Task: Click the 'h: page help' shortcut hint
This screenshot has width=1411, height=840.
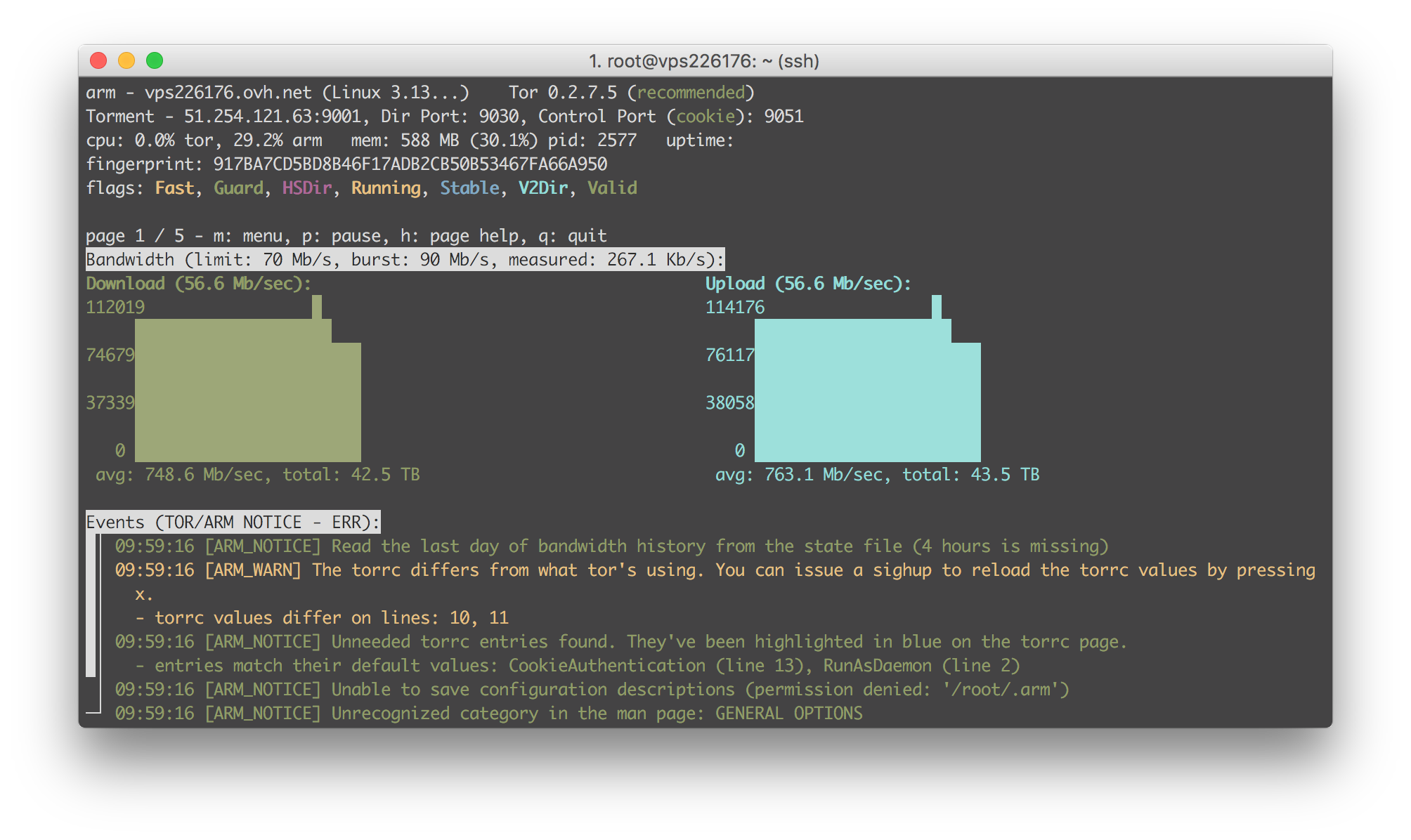Action: coord(460,236)
